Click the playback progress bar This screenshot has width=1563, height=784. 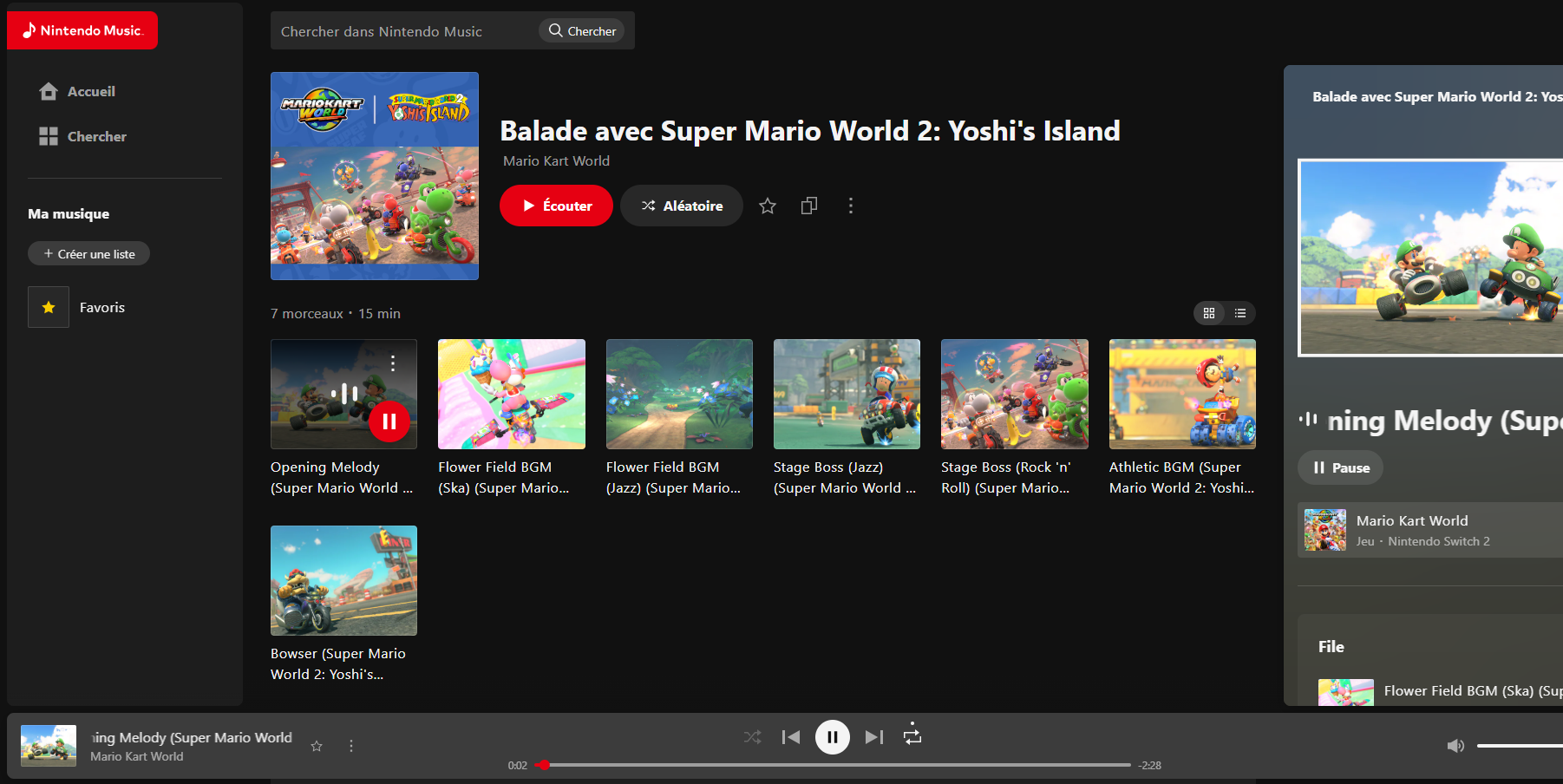833,765
